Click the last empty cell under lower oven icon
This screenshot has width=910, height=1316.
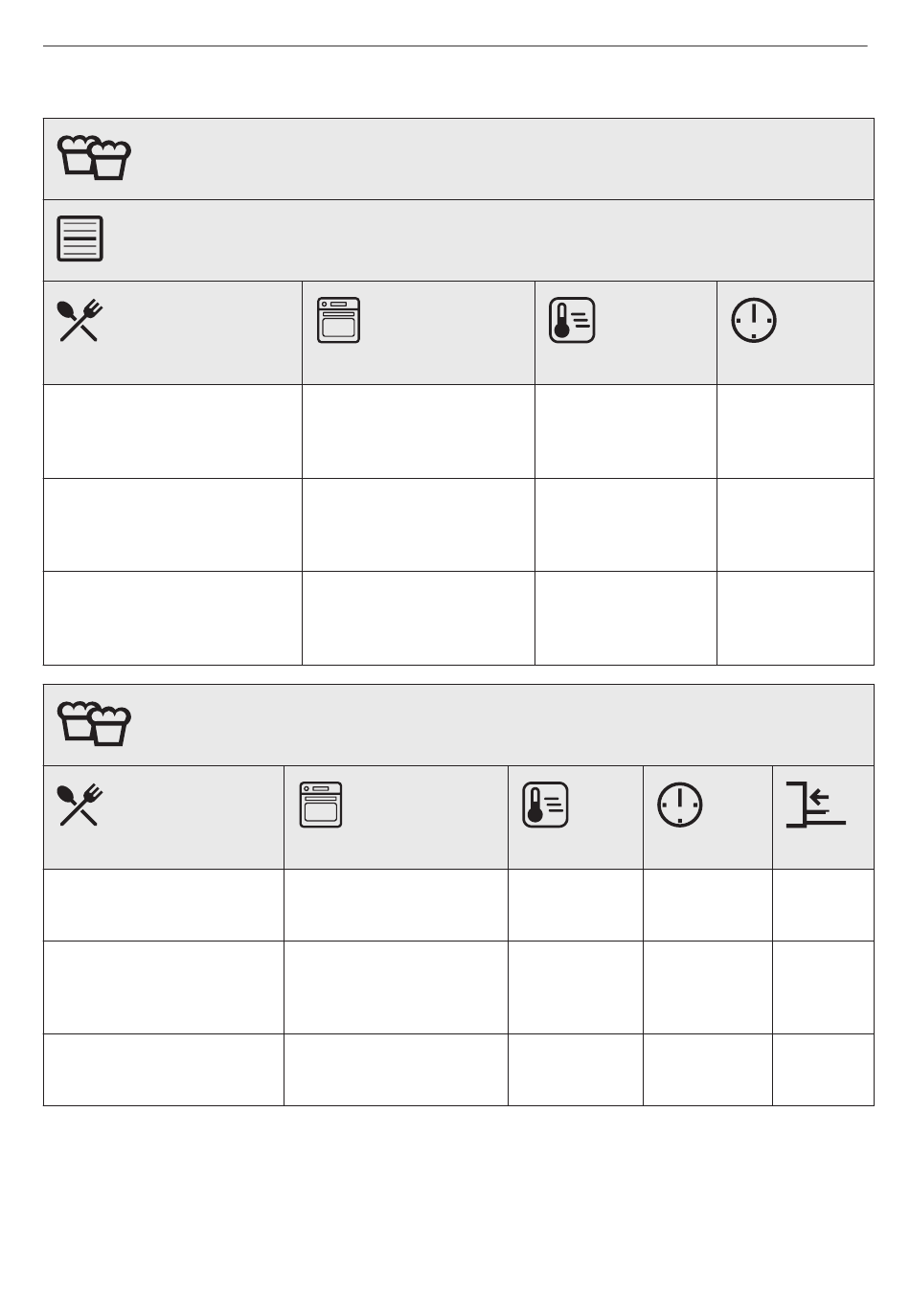(x=396, y=1070)
